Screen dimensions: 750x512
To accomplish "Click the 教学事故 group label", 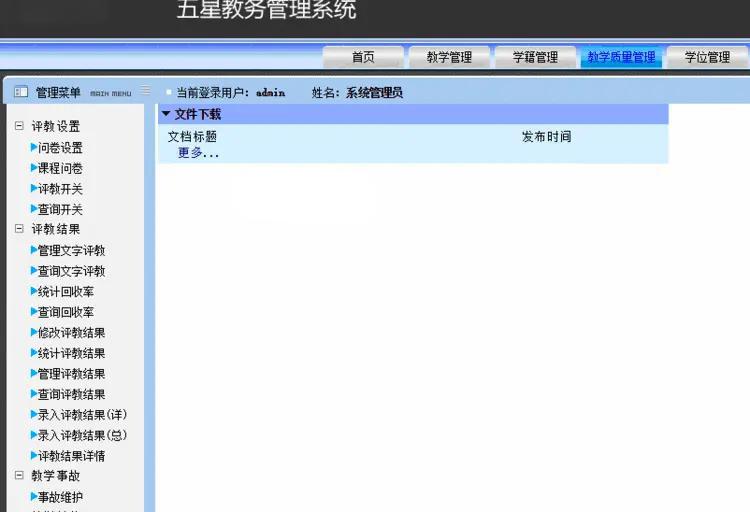I will click(55, 476).
